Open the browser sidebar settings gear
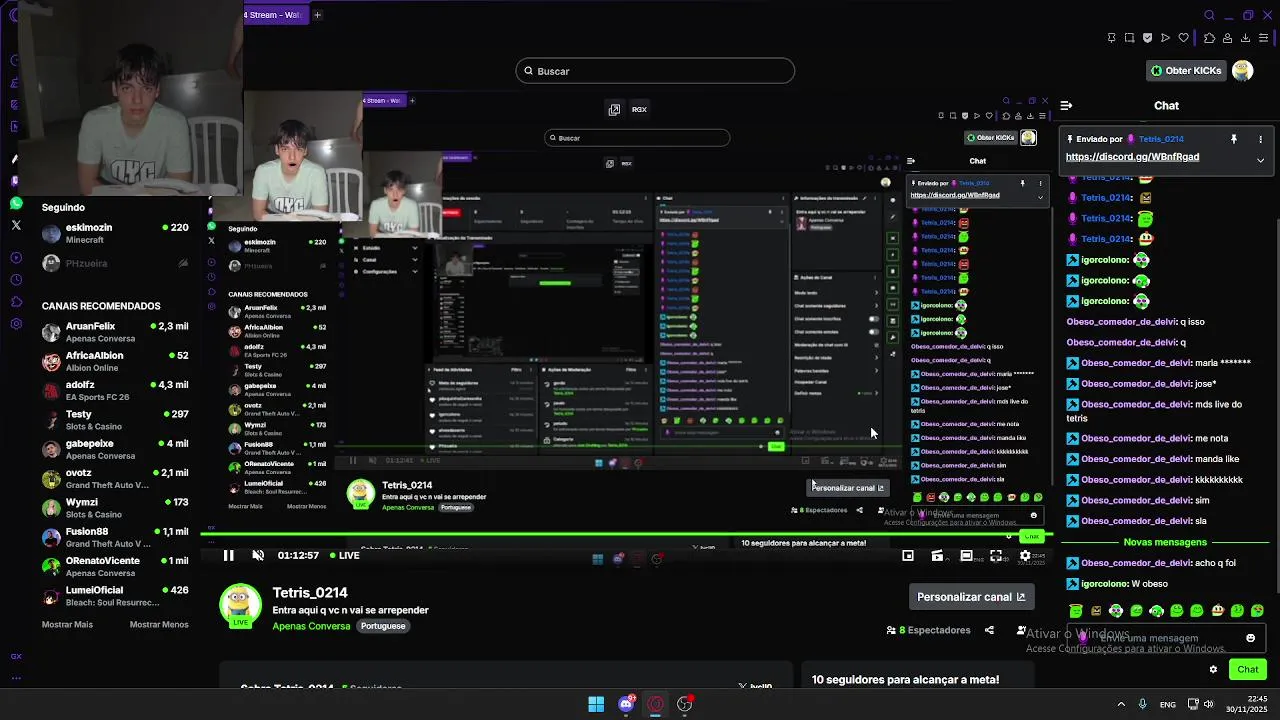The image size is (1280, 720). (16, 324)
